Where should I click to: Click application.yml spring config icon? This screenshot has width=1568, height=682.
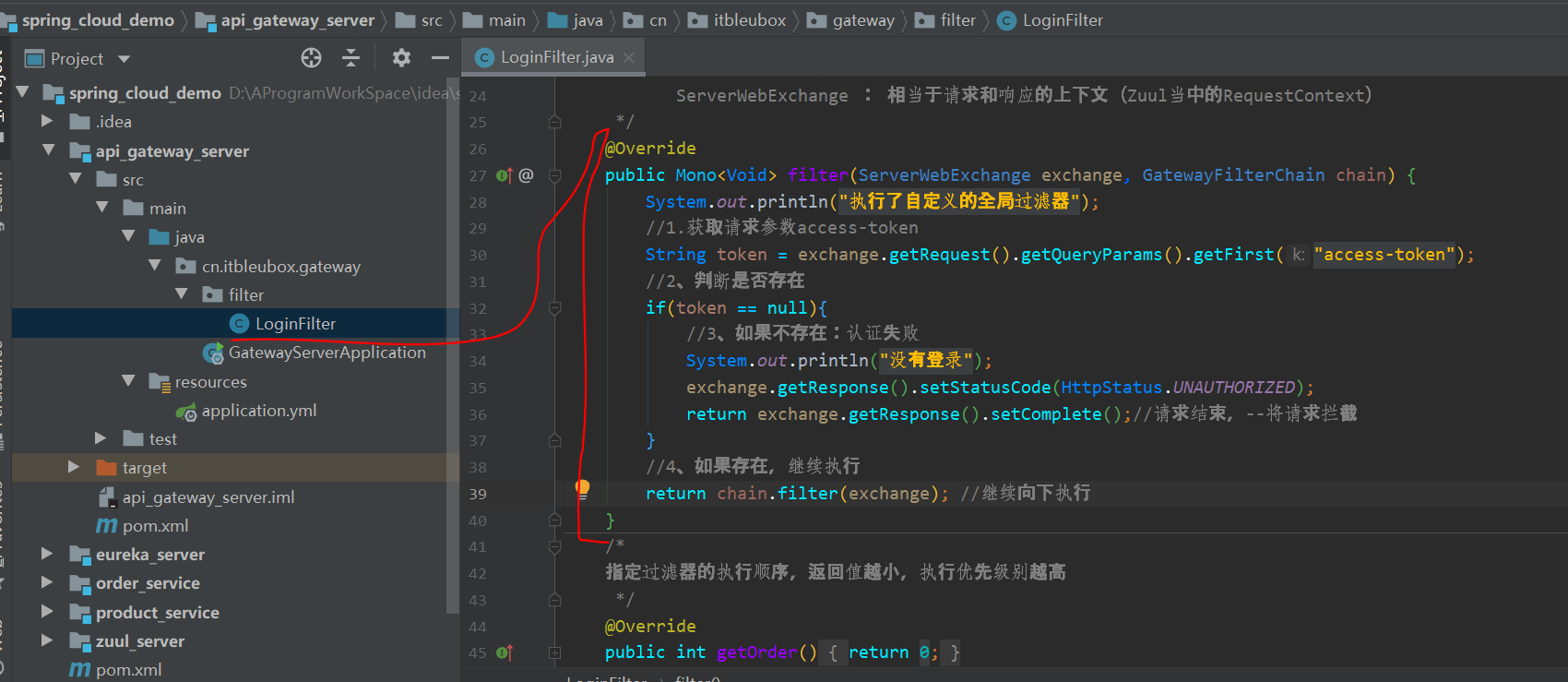(186, 411)
